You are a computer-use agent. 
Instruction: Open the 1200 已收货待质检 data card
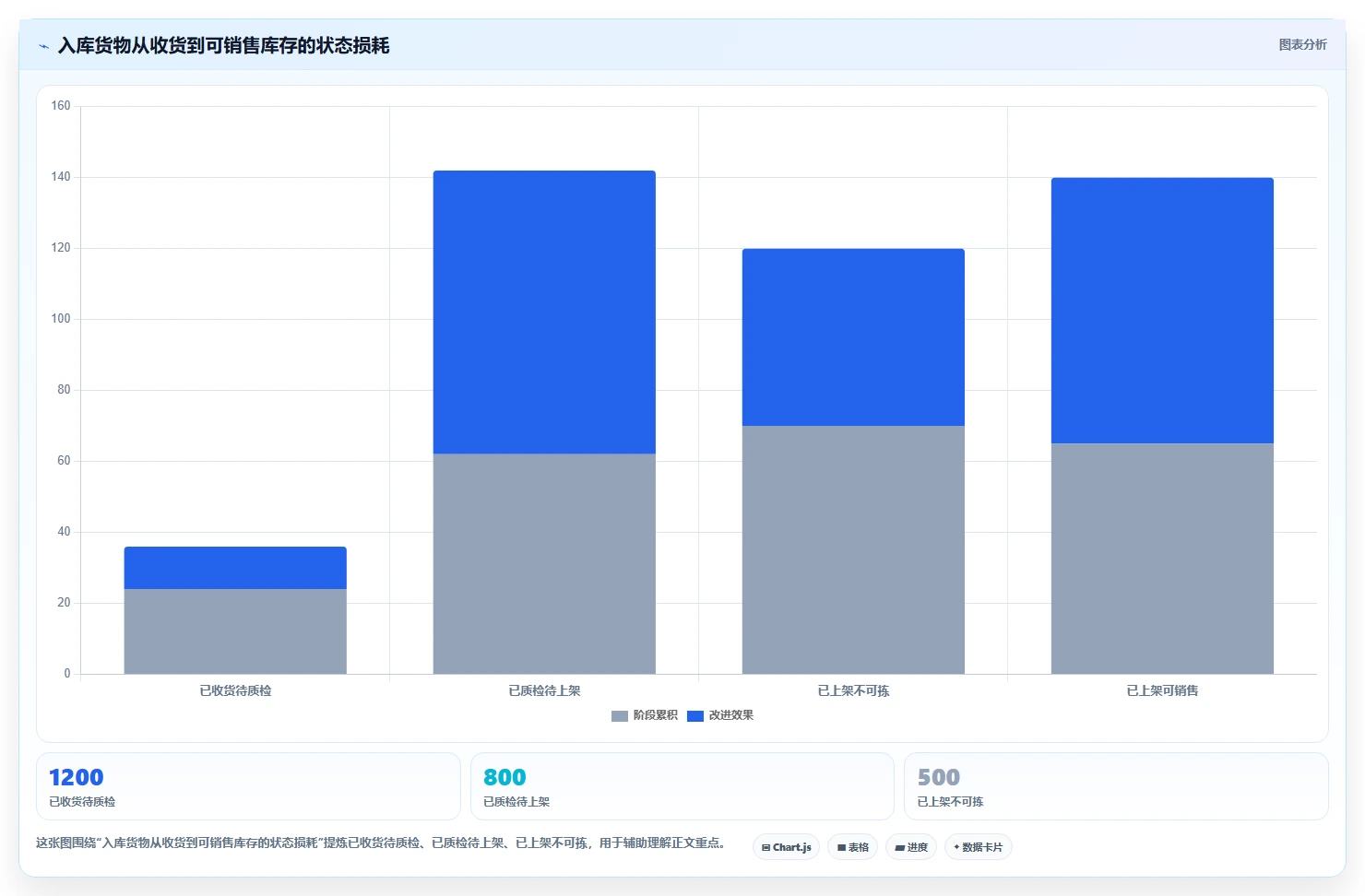(248, 786)
